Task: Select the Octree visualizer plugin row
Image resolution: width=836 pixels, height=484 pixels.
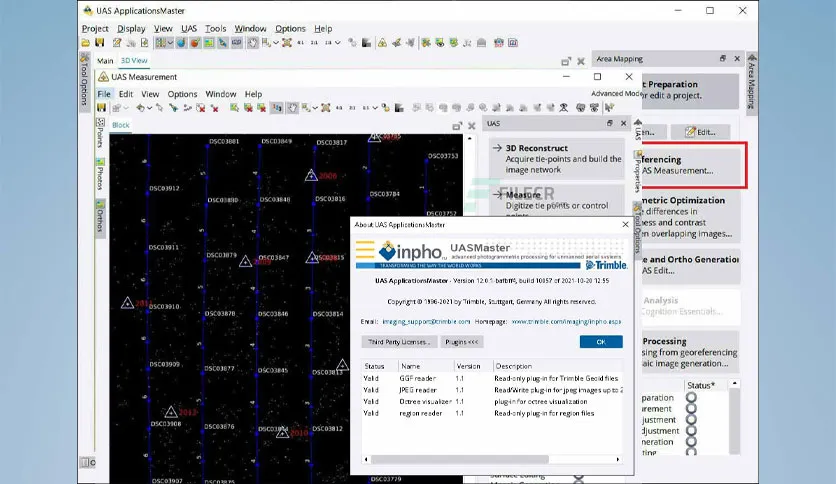Action: 492,402
